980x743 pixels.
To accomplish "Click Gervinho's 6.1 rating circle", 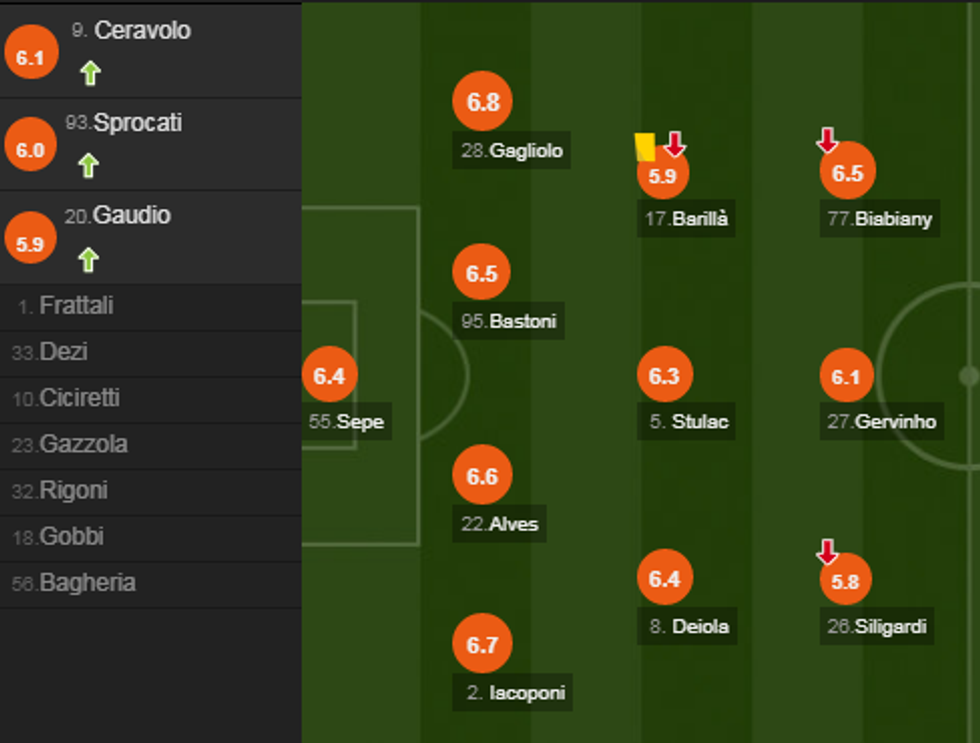I will (846, 376).
